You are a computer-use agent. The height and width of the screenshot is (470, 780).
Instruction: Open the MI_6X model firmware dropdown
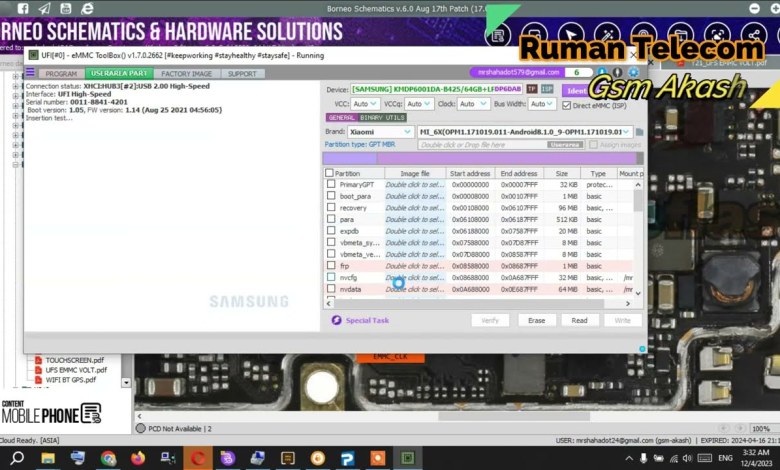(525, 132)
